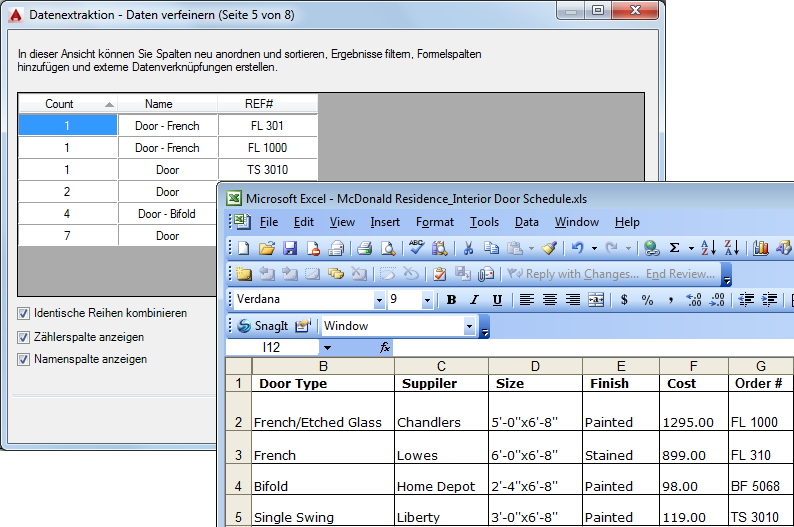Toggle italic formatting in Excel
794x527 pixels.
coord(474,300)
